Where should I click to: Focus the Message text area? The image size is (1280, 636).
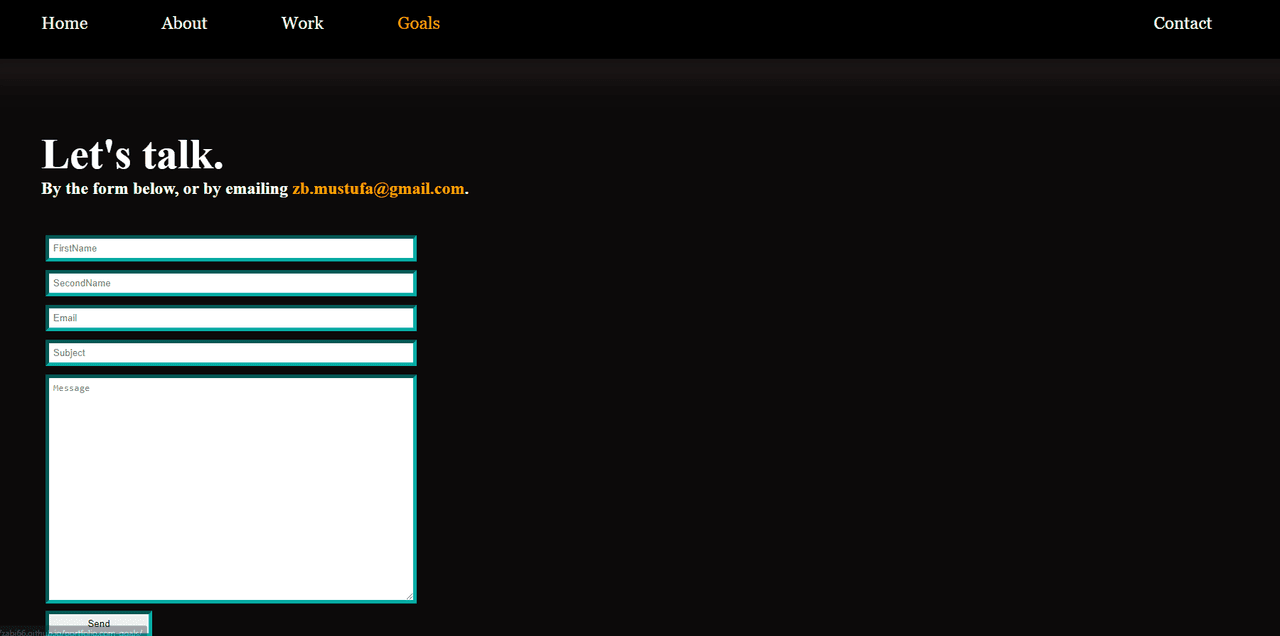[x=231, y=489]
